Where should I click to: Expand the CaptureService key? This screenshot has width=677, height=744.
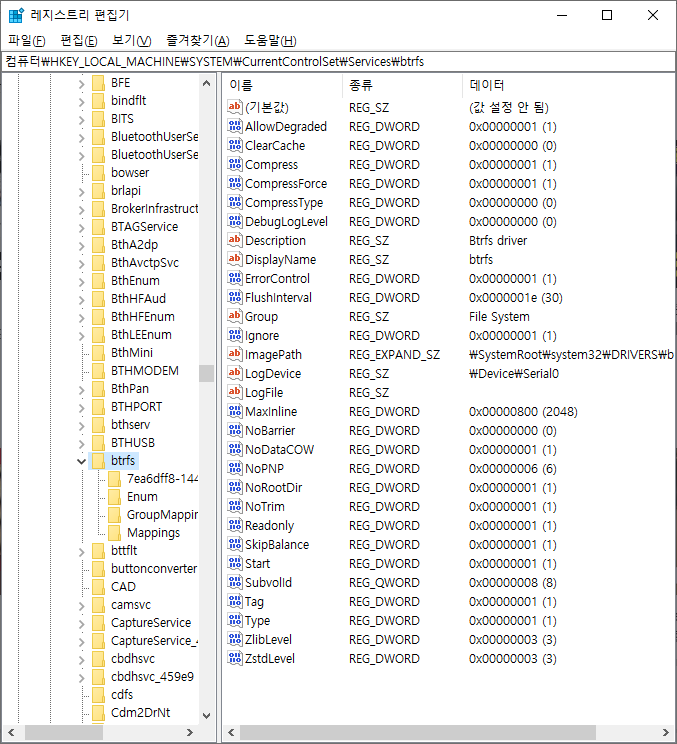[x=81, y=623]
